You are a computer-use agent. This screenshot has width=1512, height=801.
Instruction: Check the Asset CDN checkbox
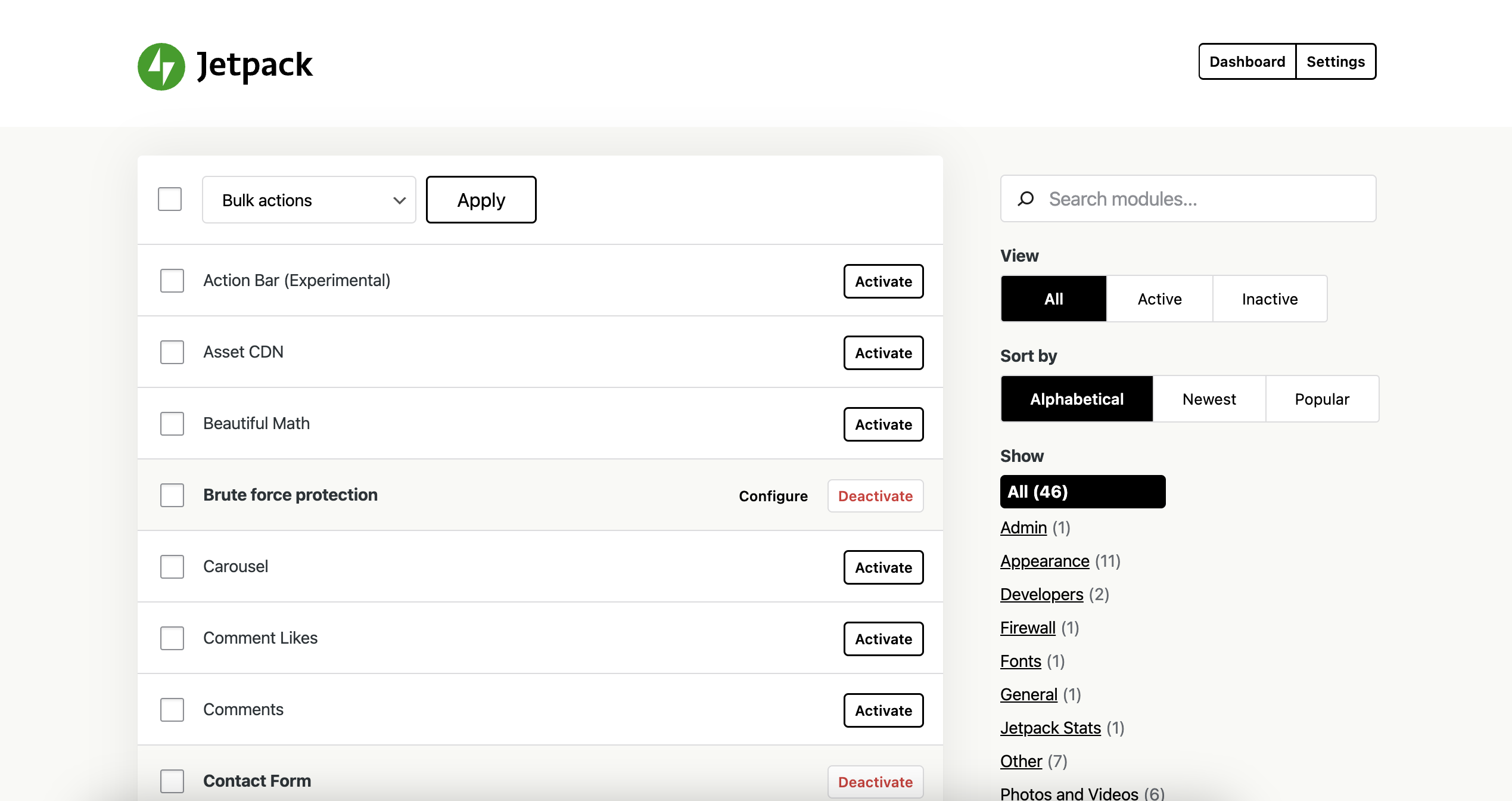click(172, 352)
